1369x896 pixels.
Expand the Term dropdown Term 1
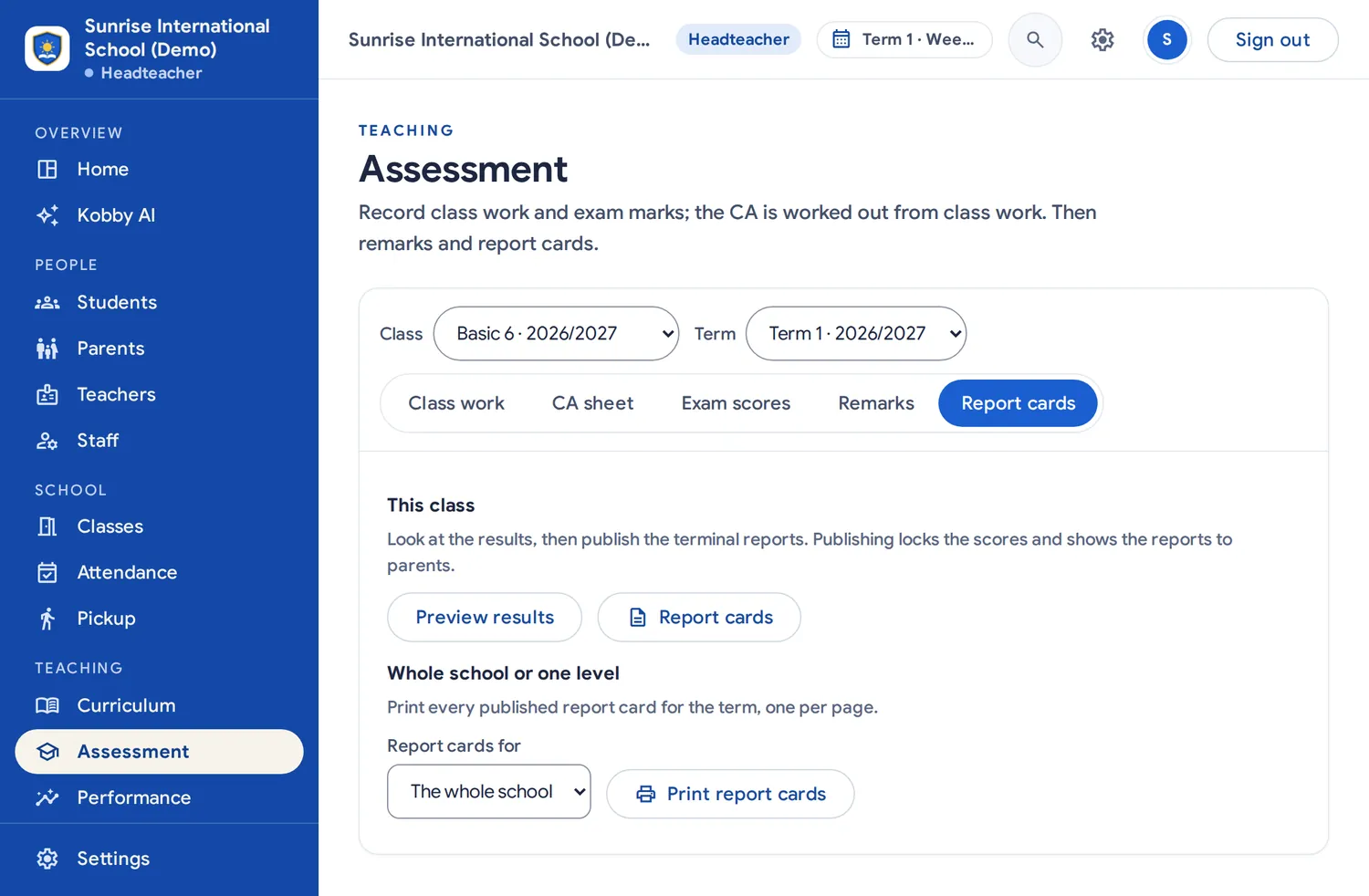856,334
